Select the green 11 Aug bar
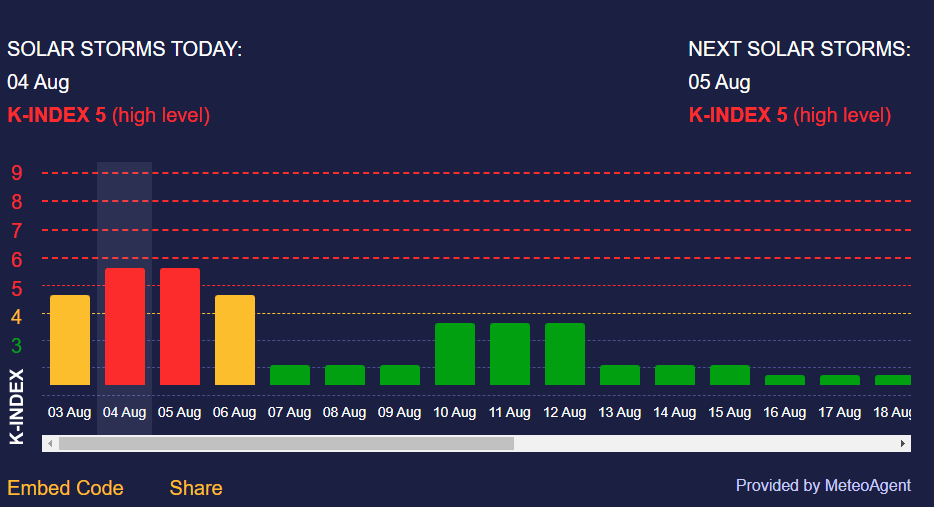Screen dimensions: 934x507 click(x=510, y=354)
